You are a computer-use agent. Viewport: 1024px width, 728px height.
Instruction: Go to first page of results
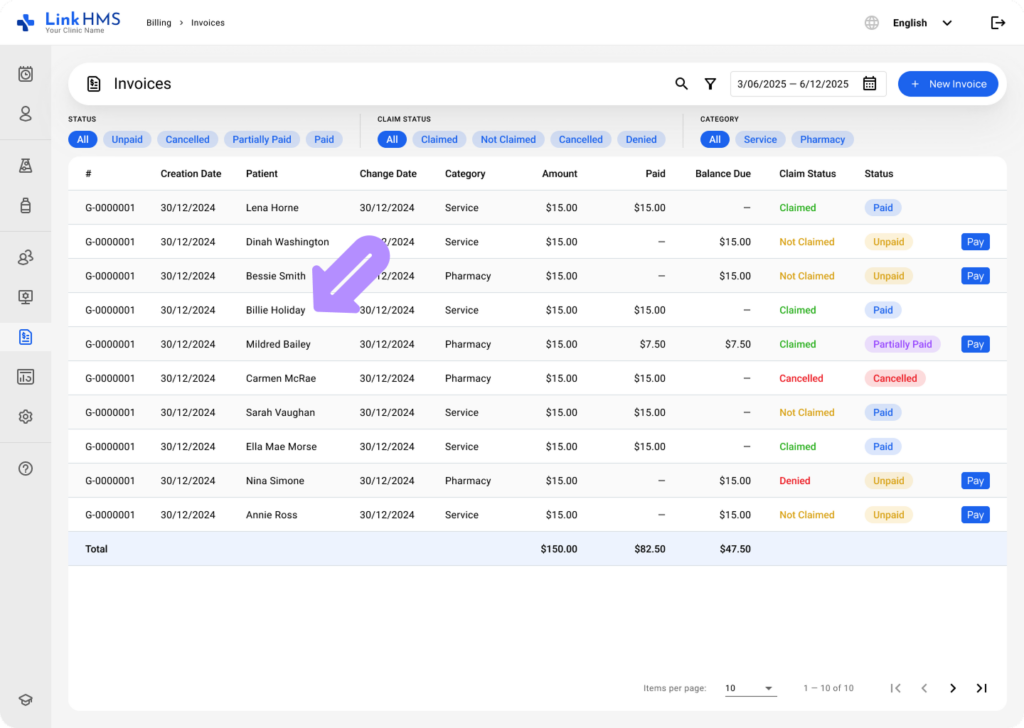[x=895, y=688]
